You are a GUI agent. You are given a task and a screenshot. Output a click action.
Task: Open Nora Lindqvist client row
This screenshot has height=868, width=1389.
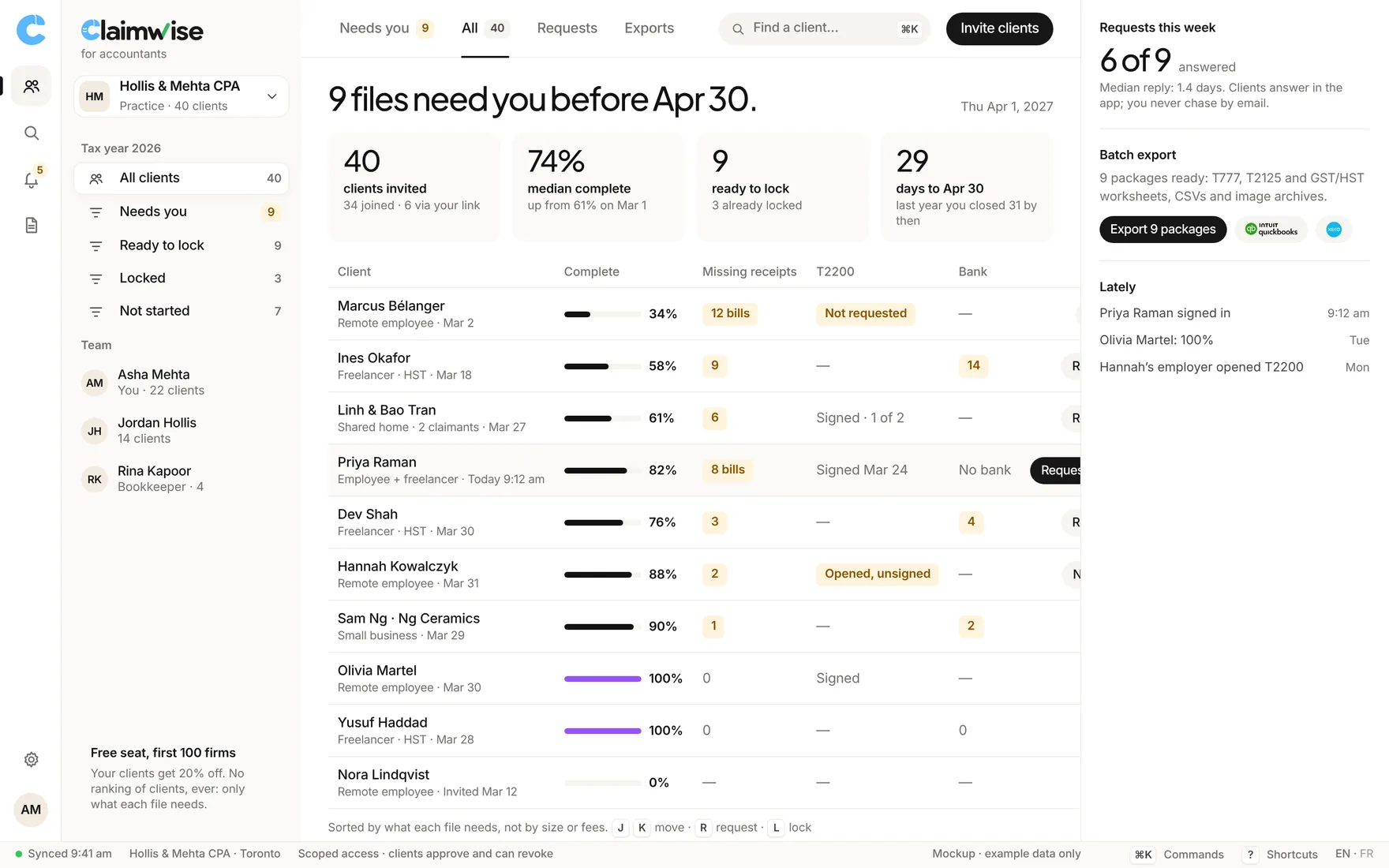click(x=704, y=783)
